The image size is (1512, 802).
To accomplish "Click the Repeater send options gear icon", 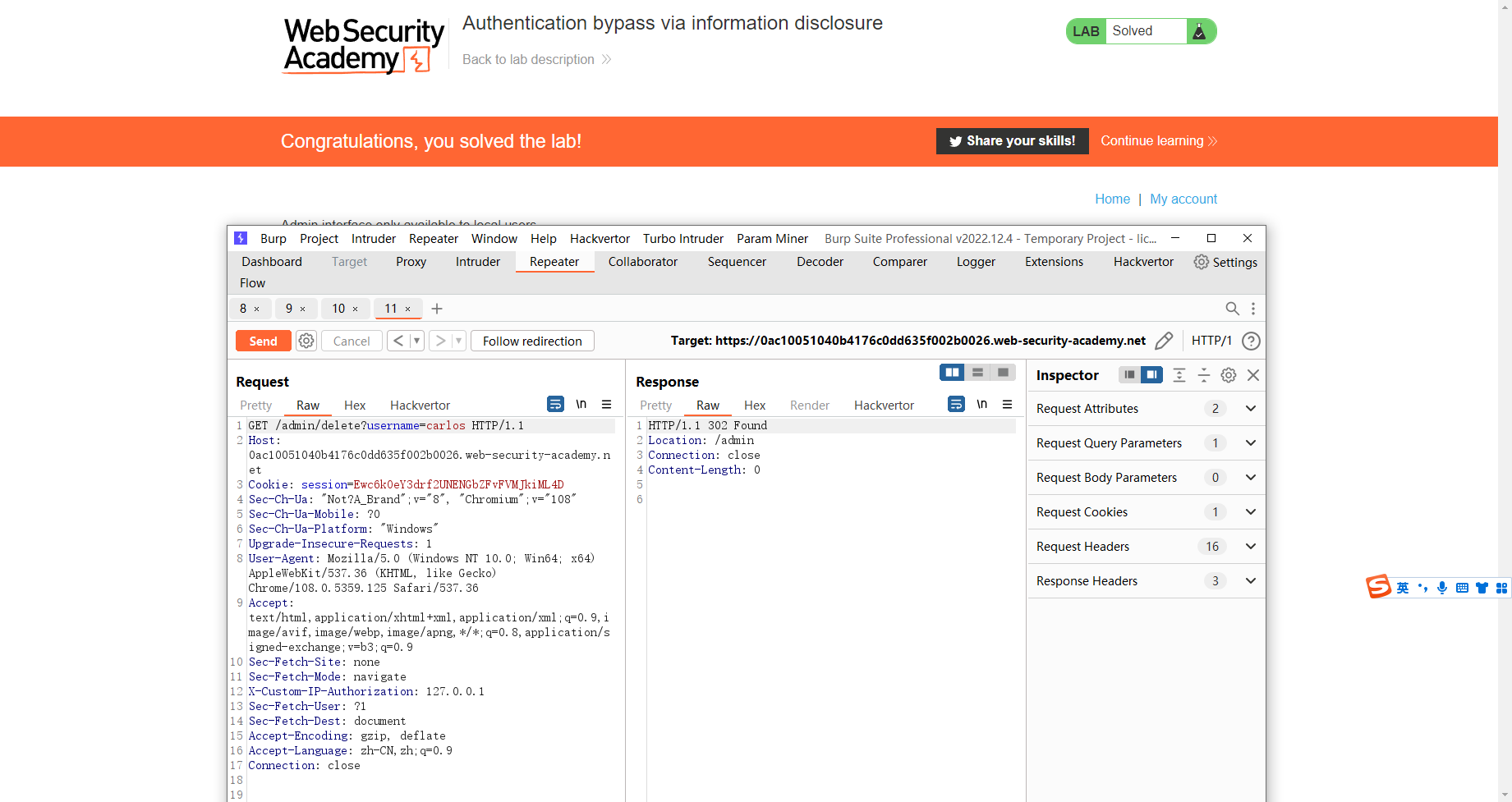I will [306, 341].
